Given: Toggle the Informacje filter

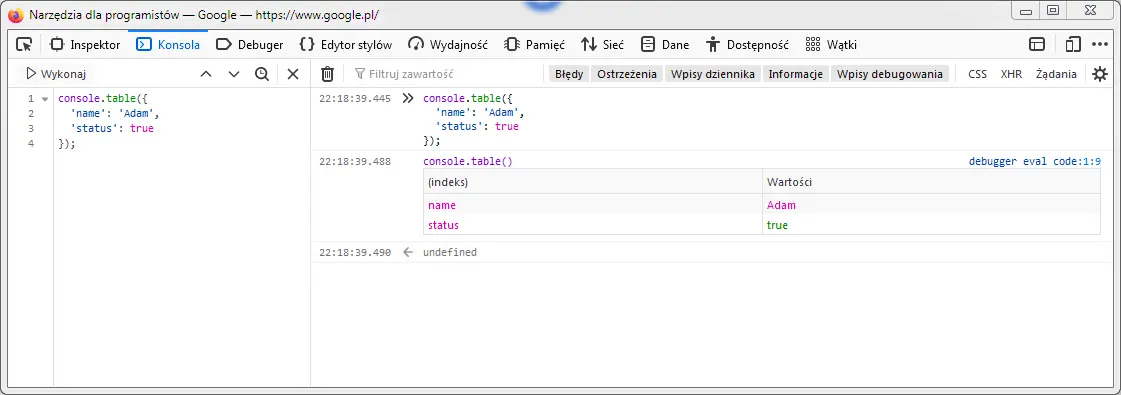Looking at the screenshot, I should click(x=796, y=74).
